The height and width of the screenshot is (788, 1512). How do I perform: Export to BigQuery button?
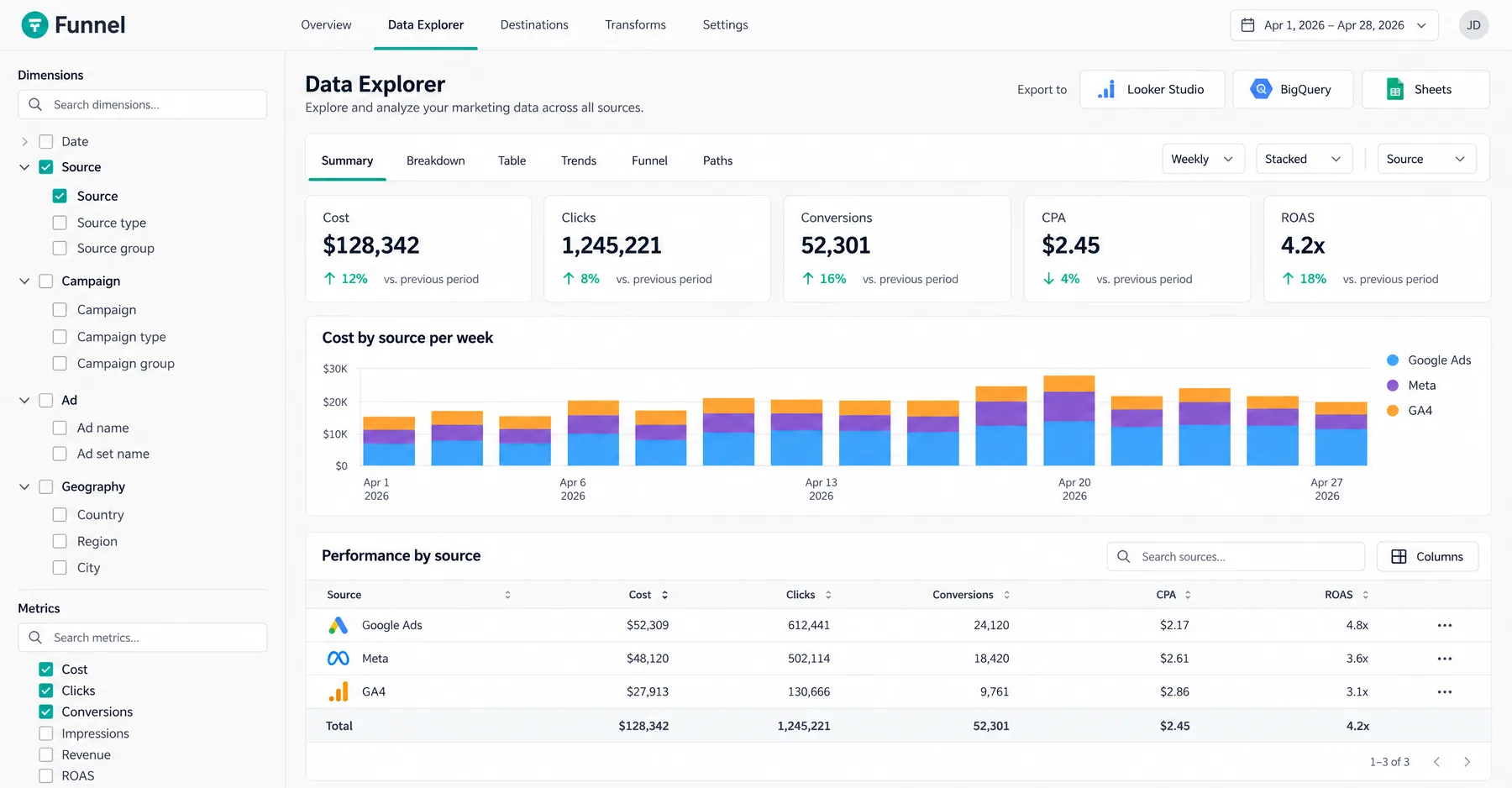pos(1293,89)
